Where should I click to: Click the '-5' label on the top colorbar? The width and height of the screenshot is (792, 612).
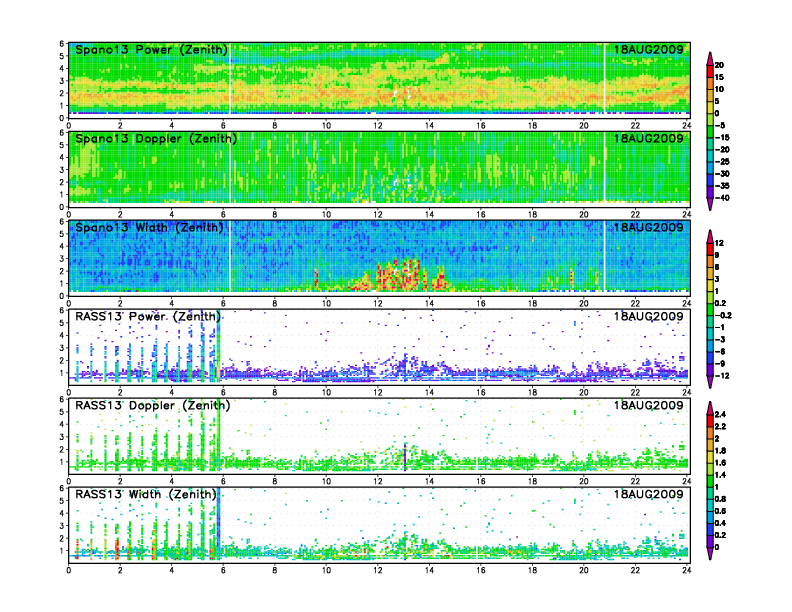720,126
